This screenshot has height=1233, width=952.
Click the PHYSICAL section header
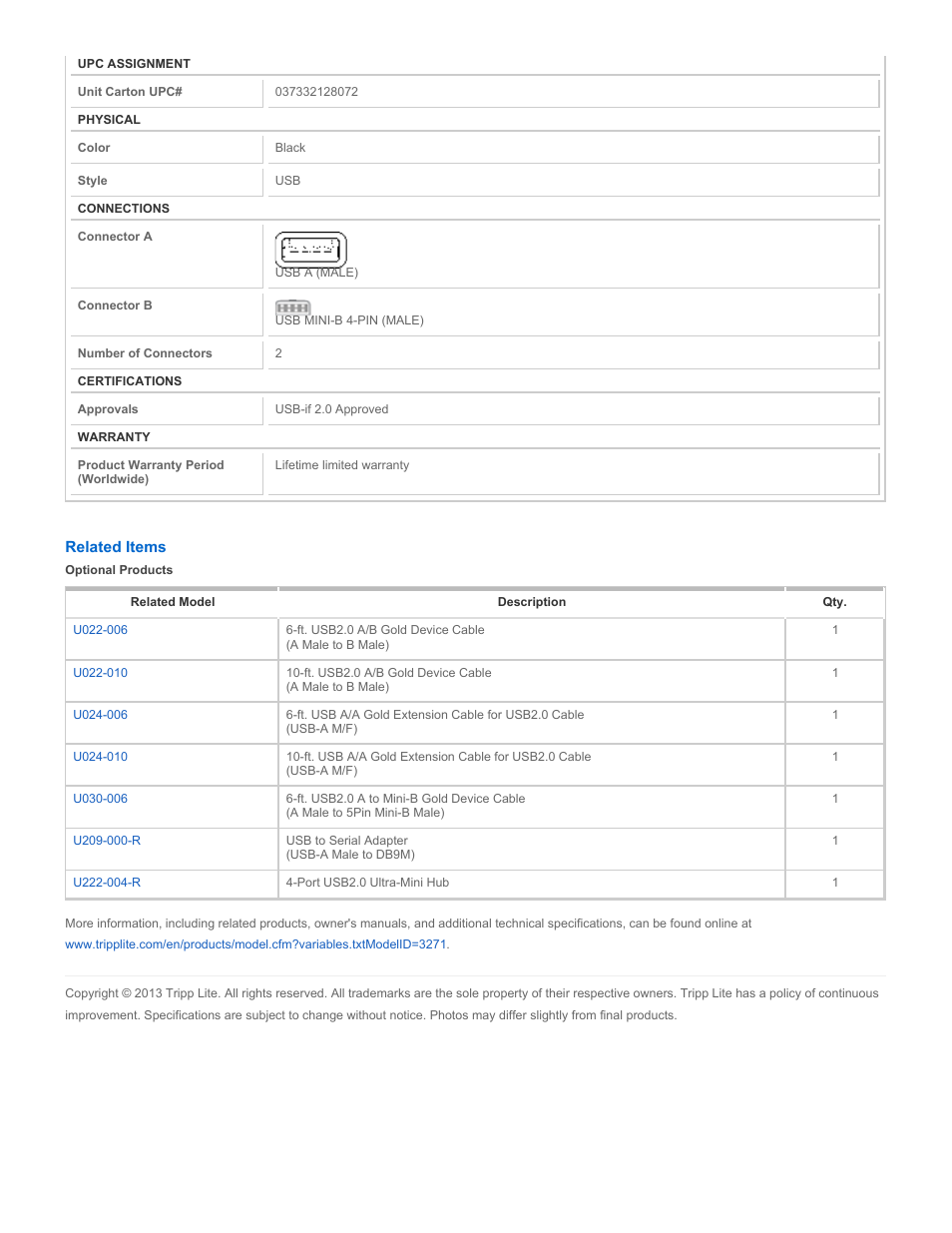(x=109, y=120)
